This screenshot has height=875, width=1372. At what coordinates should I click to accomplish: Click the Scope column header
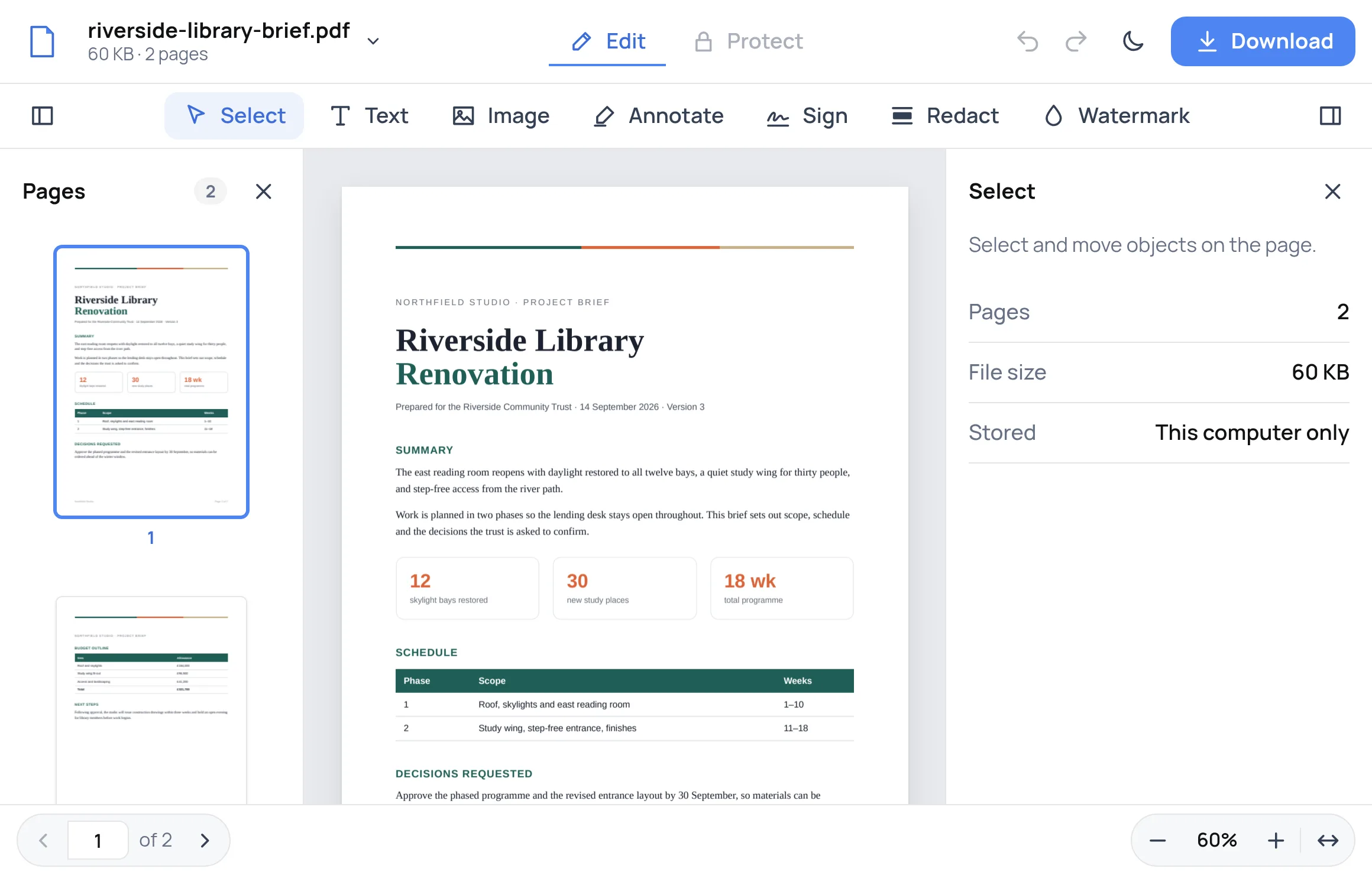492,681
